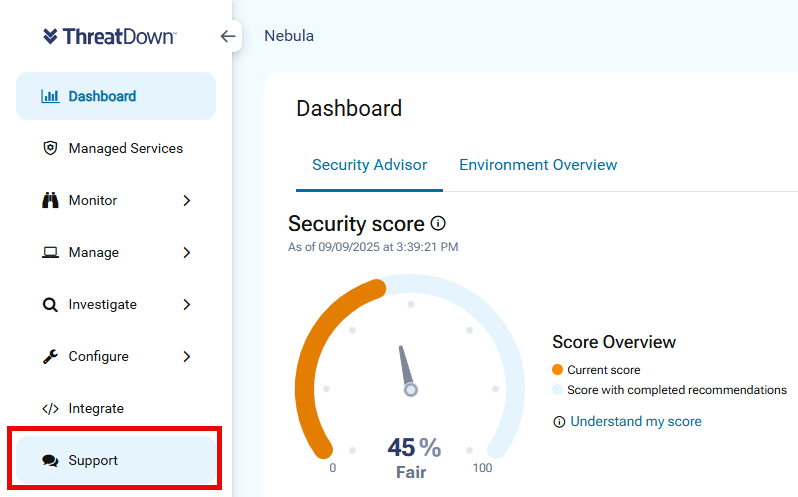Viewport: 798px width, 497px height.
Task: Click the 45 % score value
Action: [414, 448]
